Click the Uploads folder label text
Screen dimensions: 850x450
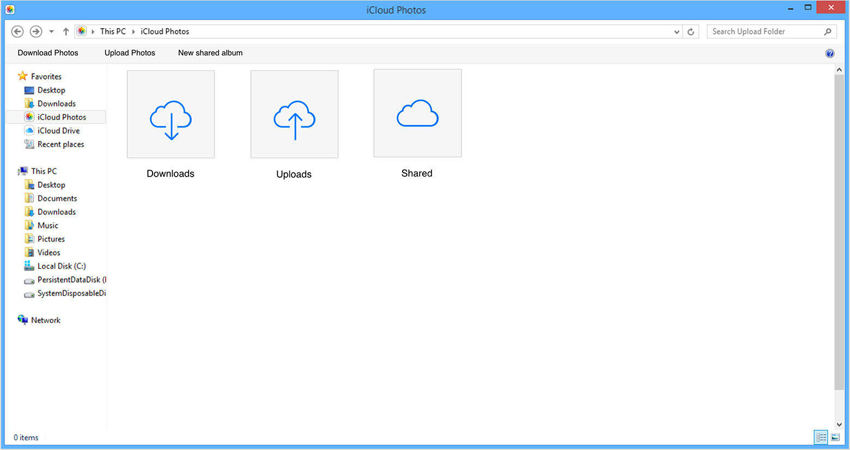point(294,175)
